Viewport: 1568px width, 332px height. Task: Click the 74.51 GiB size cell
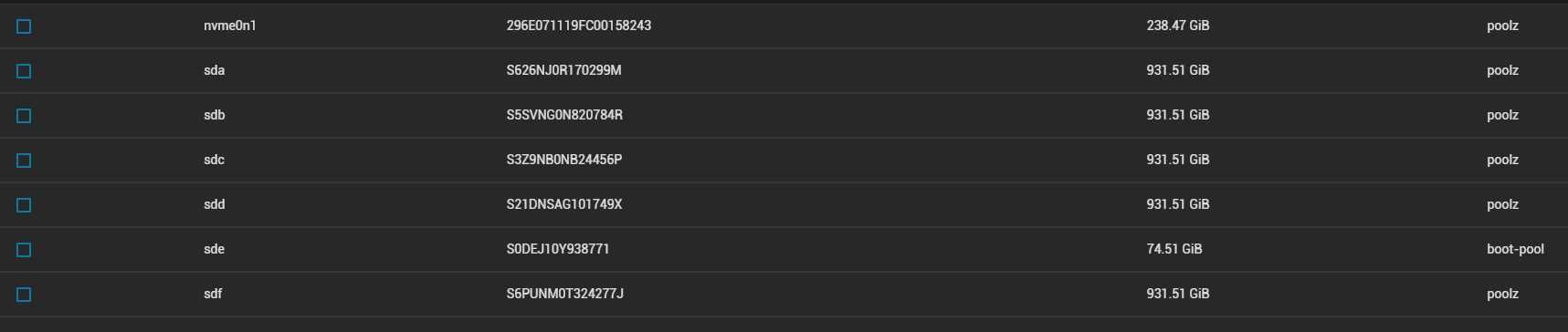pyautogui.click(x=1174, y=249)
